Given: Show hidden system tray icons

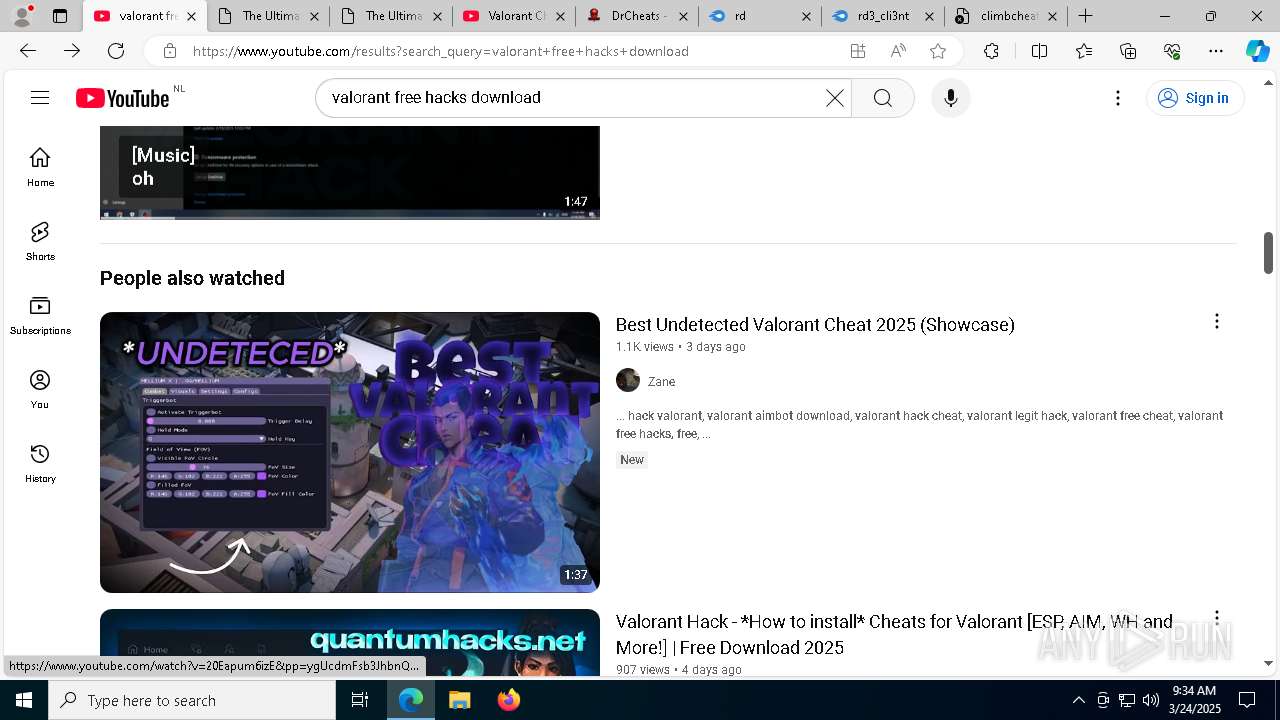Looking at the screenshot, I should tap(1078, 700).
